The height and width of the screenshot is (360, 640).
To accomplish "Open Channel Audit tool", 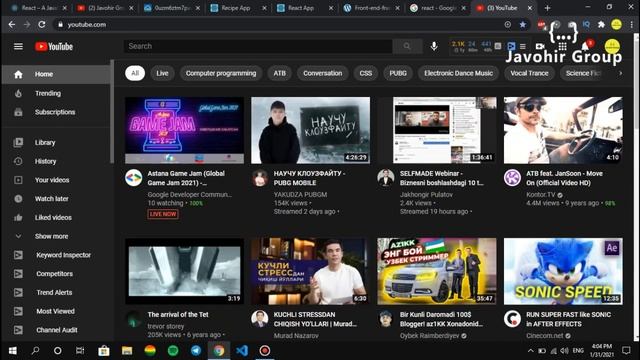I will (x=56, y=330).
